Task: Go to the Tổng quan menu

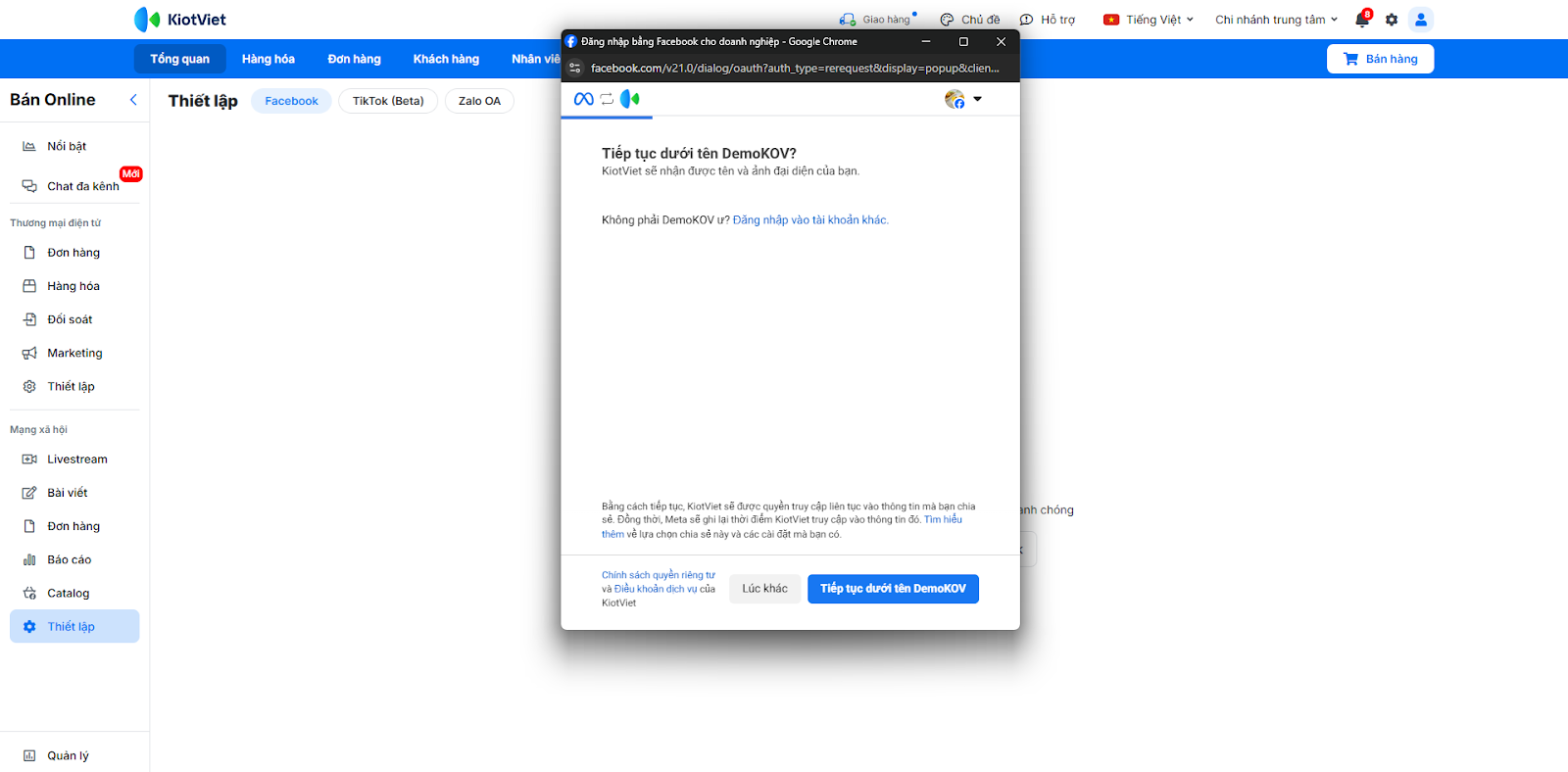Action: [x=179, y=59]
